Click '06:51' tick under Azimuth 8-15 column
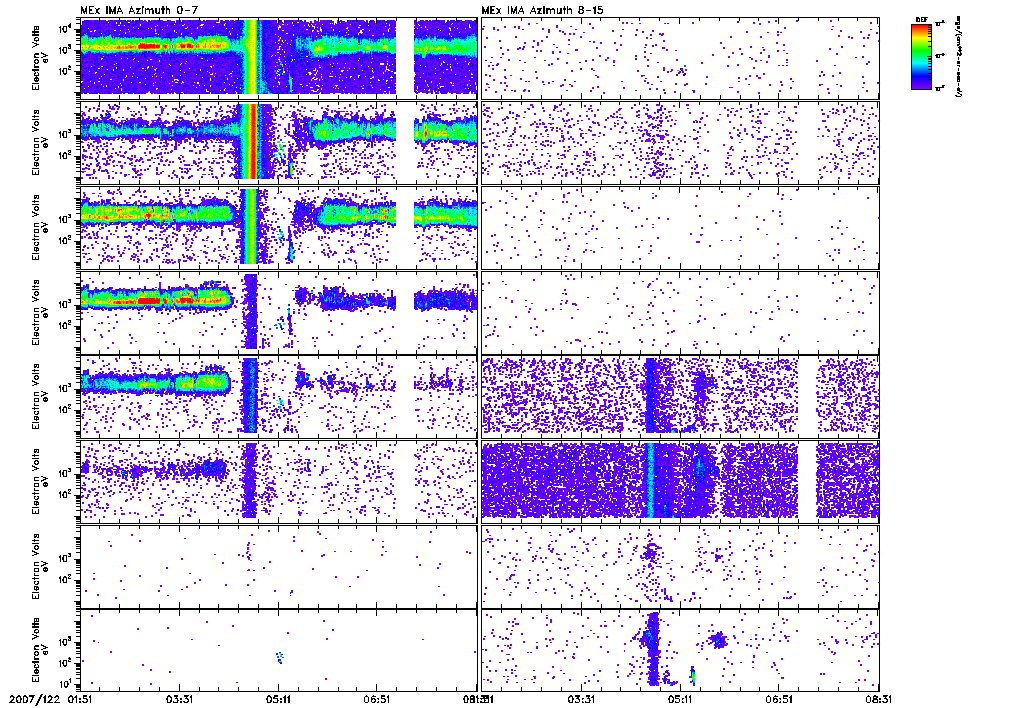Image resolution: width=1024 pixels, height=708 pixels. 780,700
